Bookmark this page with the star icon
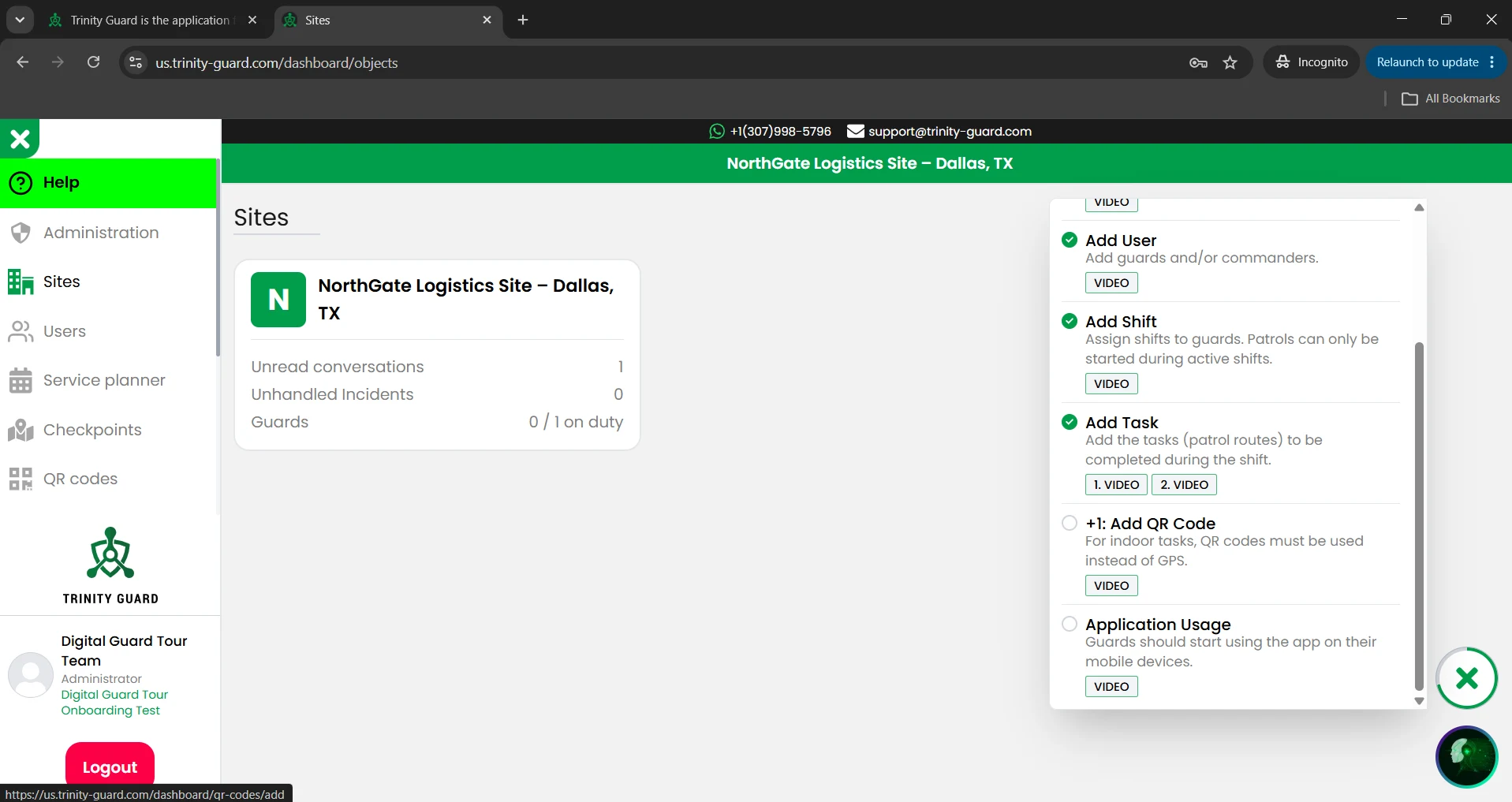This screenshot has height=802, width=1512. pos(1230,62)
